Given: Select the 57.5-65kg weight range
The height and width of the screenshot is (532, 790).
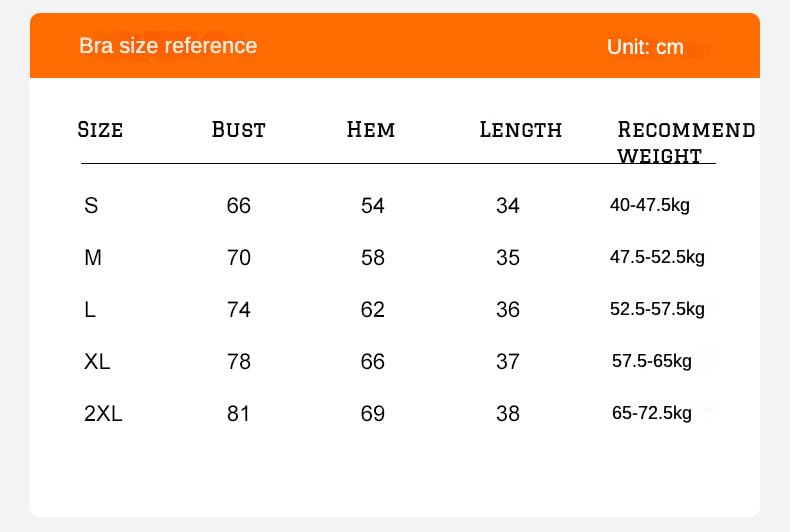Looking at the screenshot, I should [652, 361].
